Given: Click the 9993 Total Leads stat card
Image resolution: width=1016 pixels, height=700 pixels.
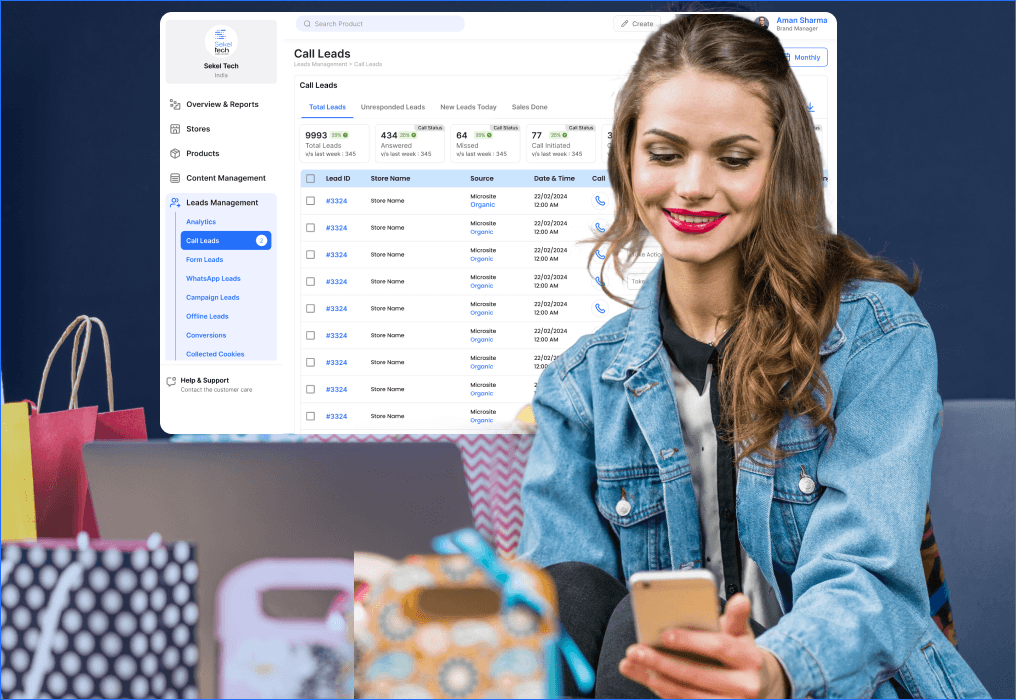Looking at the screenshot, I should pyautogui.click(x=335, y=144).
